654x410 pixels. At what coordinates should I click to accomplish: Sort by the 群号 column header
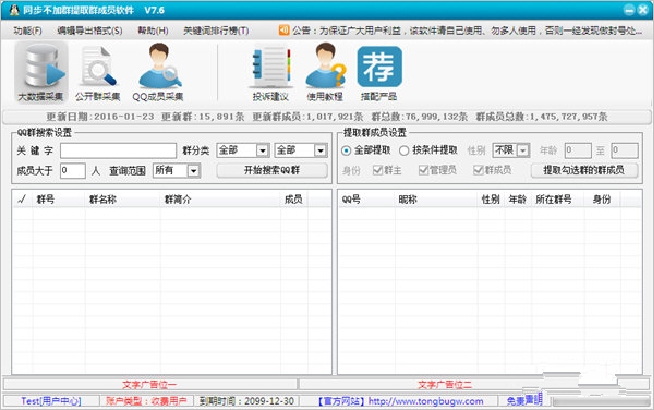(x=59, y=199)
